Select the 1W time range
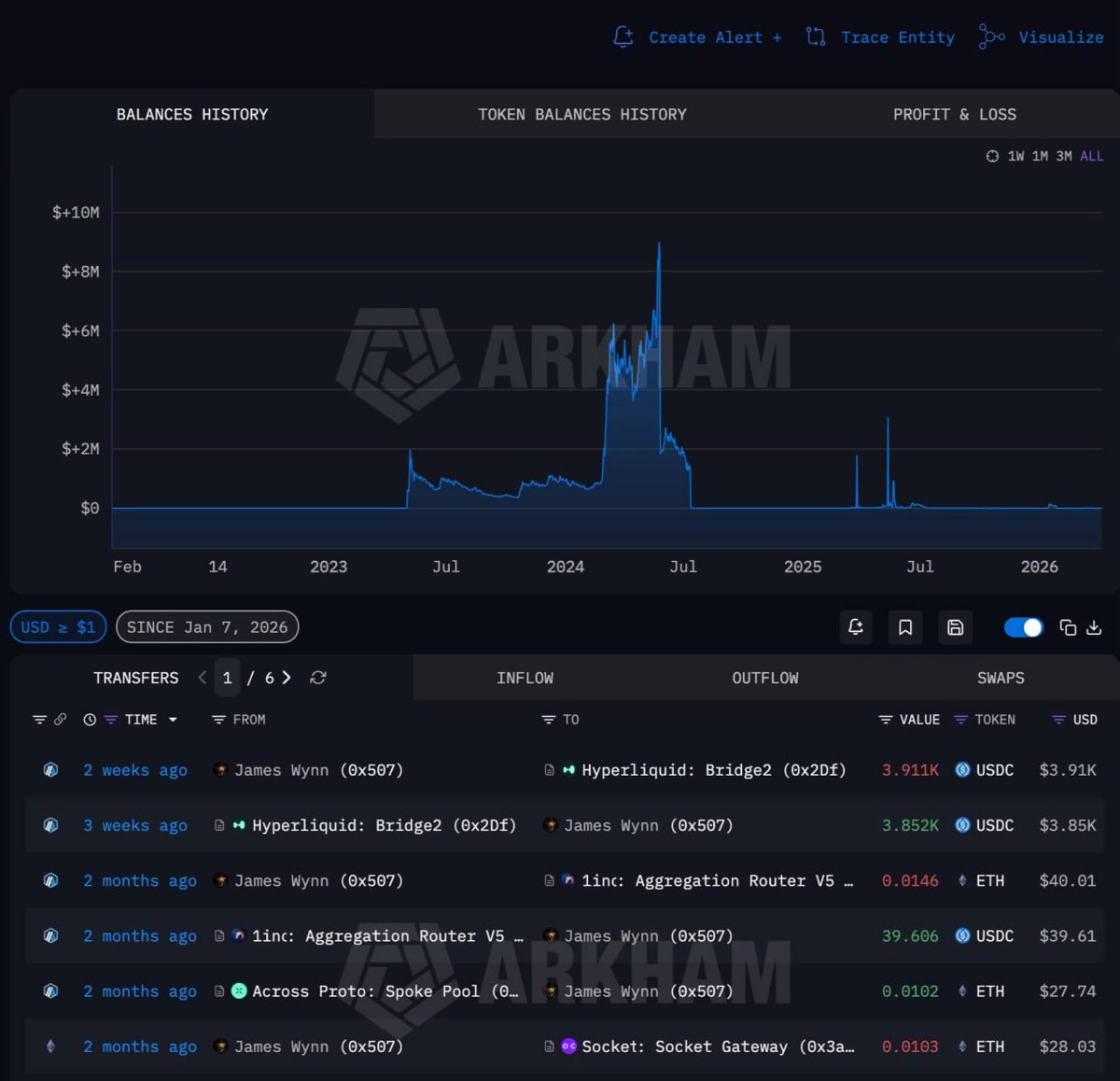Viewport: 1120px width, 1081px height. 1015,156
